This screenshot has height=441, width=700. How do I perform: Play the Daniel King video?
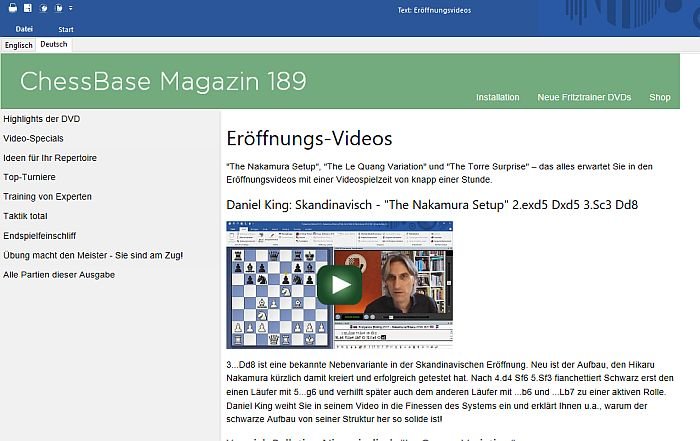click(x=340, y=285)
